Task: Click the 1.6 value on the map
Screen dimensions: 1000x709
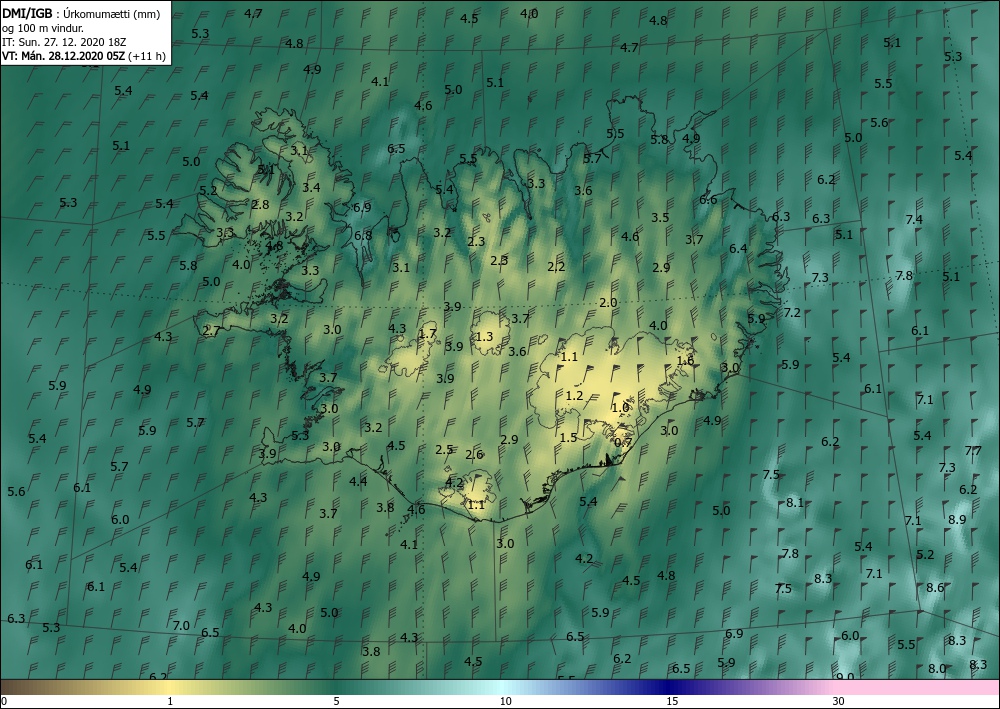Action: 685,361
